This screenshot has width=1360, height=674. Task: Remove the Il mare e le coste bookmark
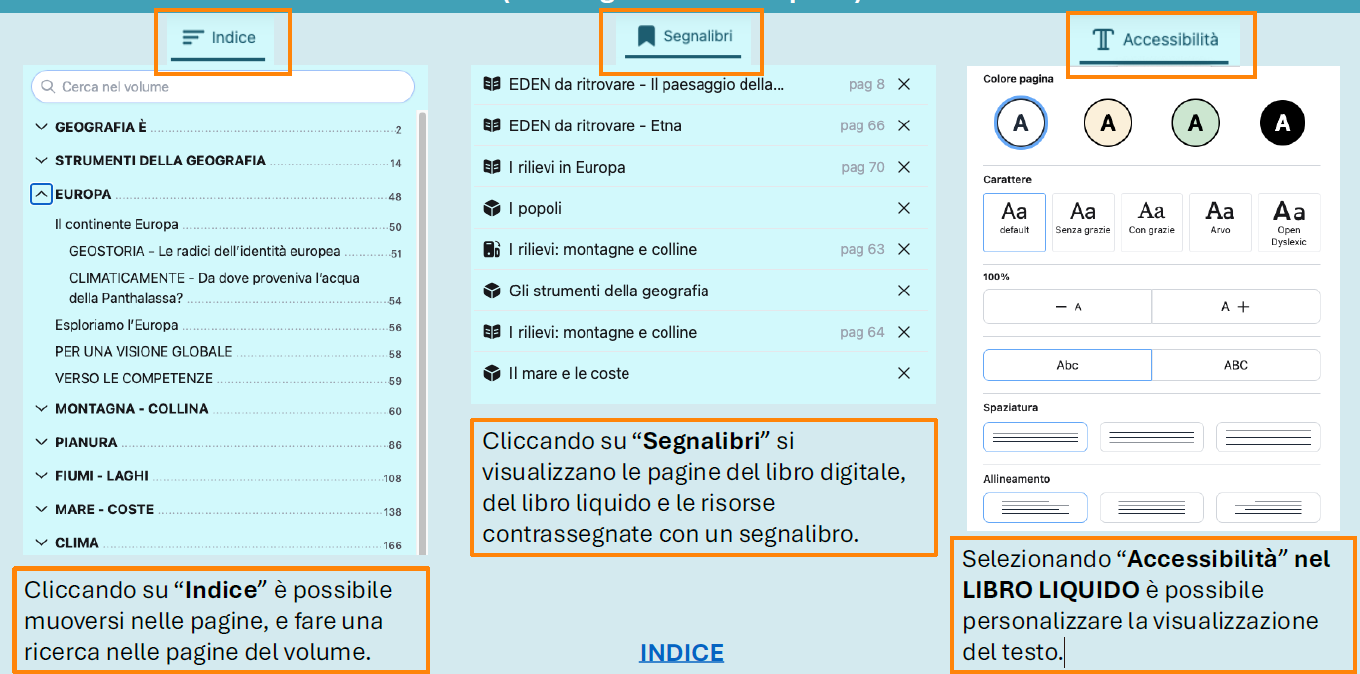(x=904, y=373)
